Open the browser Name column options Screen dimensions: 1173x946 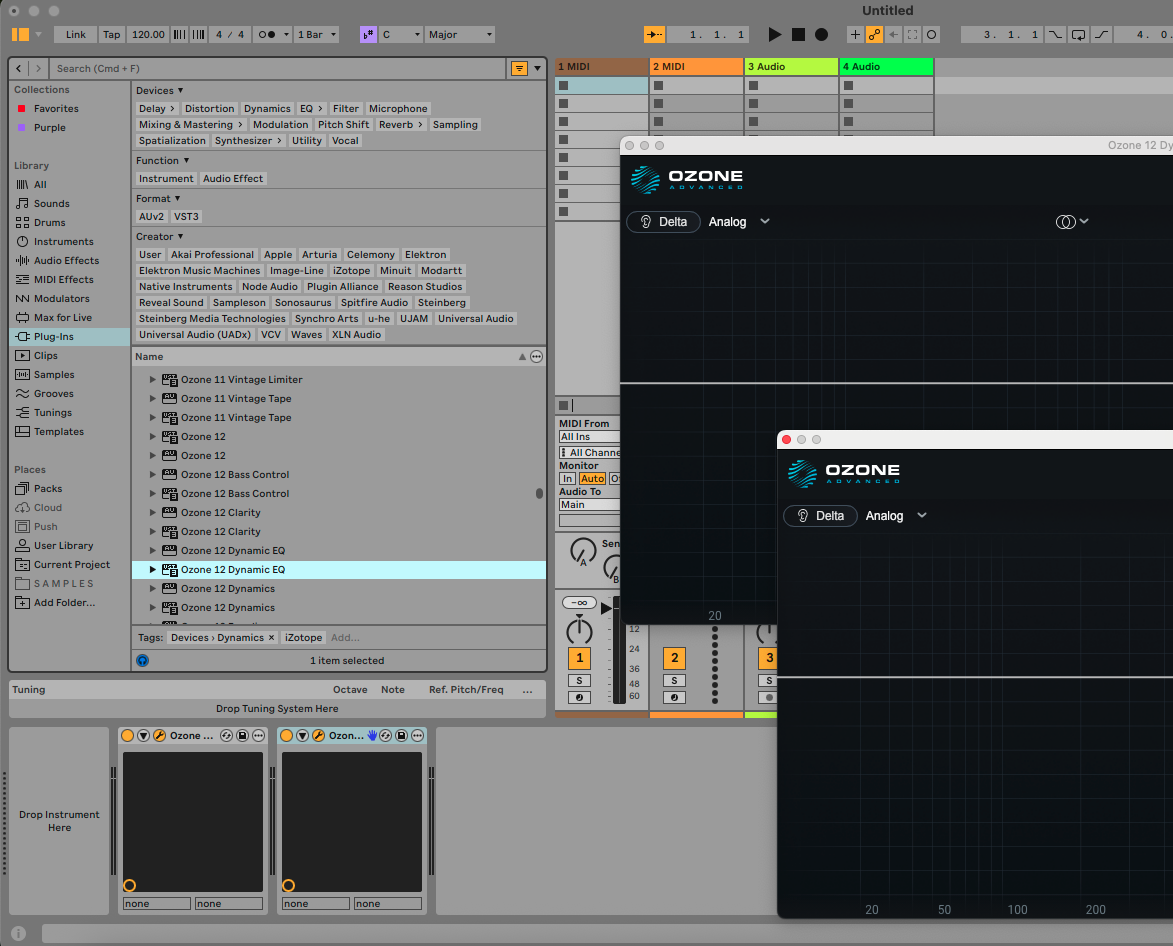coord(536,357)
